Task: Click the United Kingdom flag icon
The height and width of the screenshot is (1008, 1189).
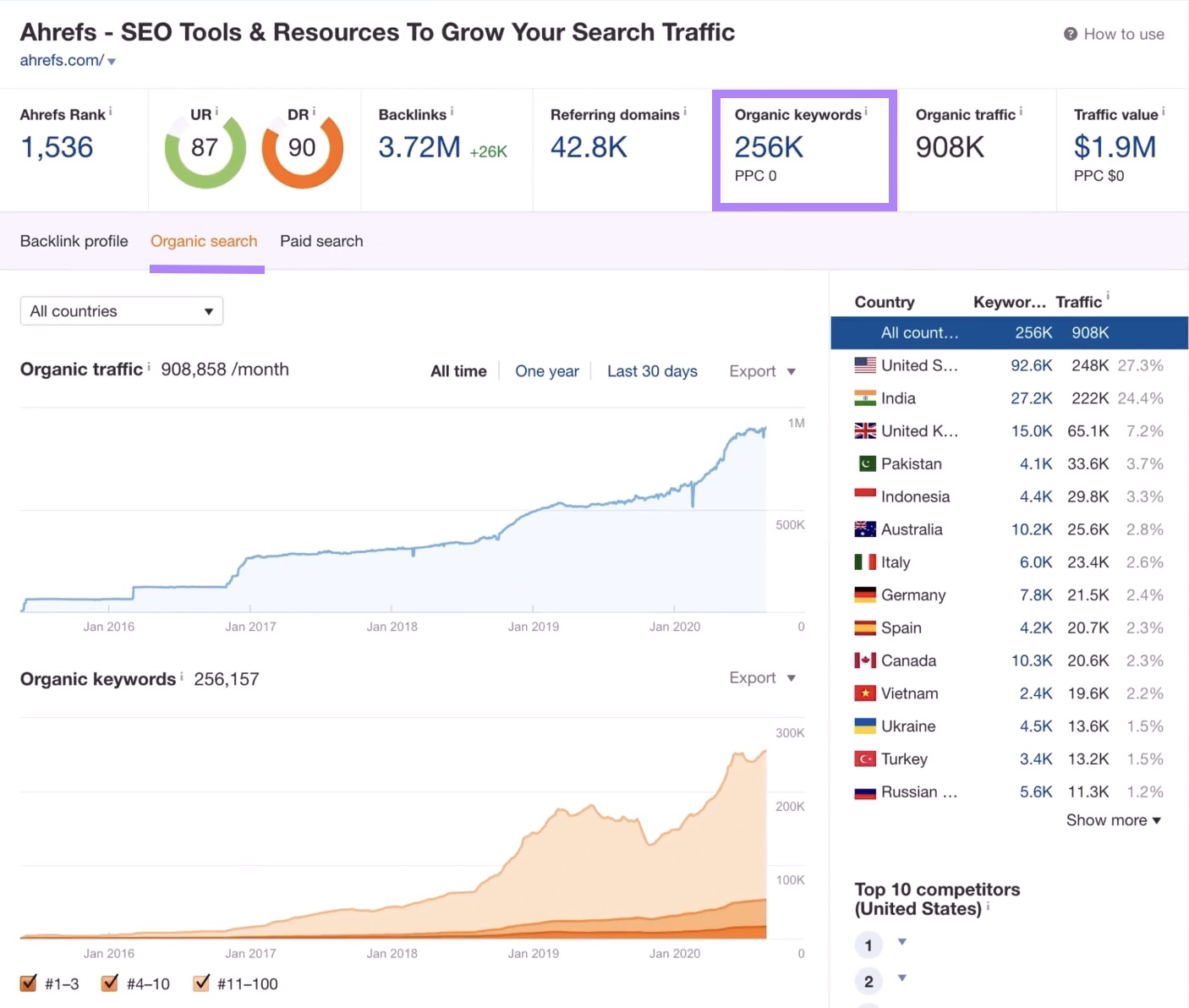Action: point(865,431)
